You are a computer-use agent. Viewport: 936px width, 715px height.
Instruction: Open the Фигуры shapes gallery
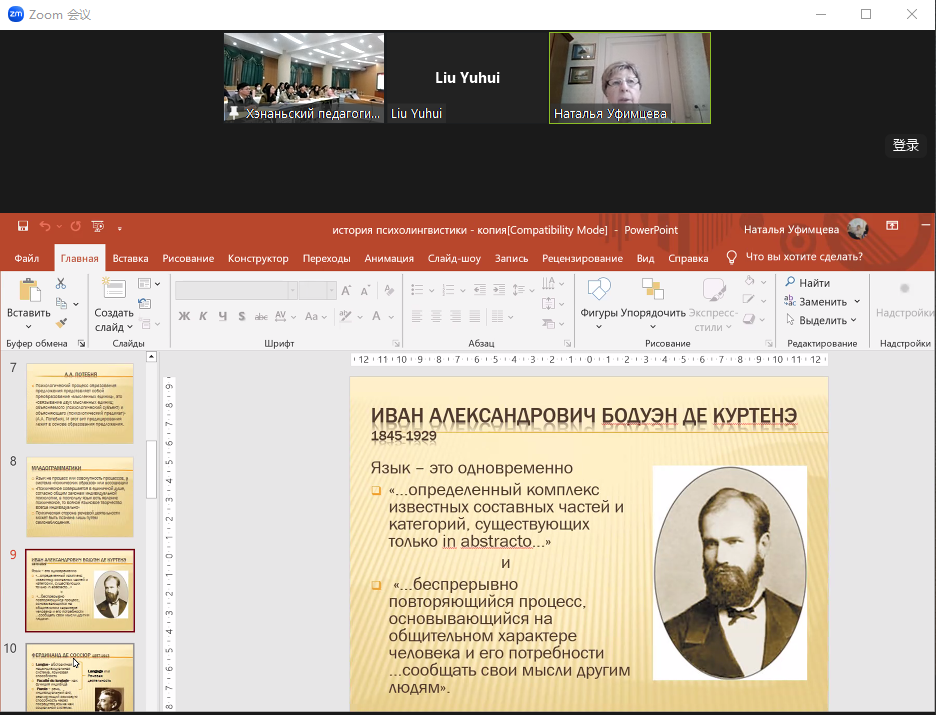[x=598, y=291]
